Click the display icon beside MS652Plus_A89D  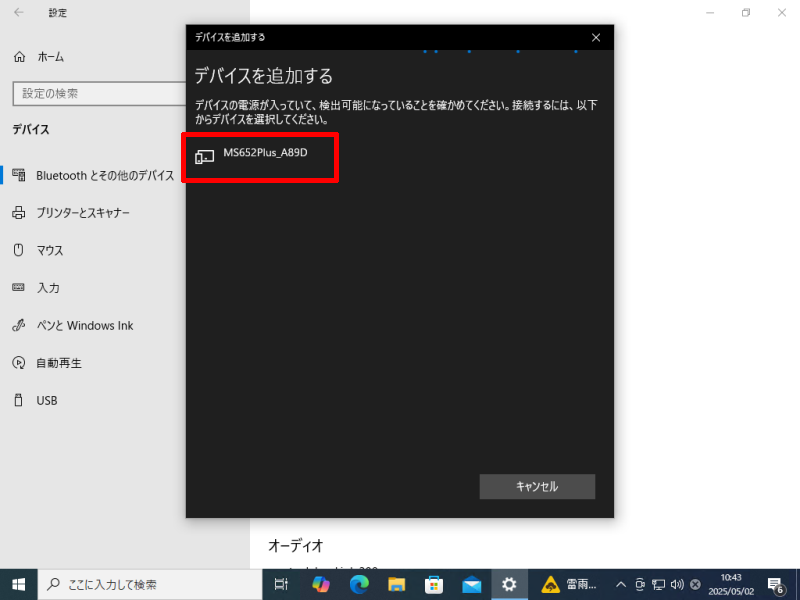coord(205,157)
